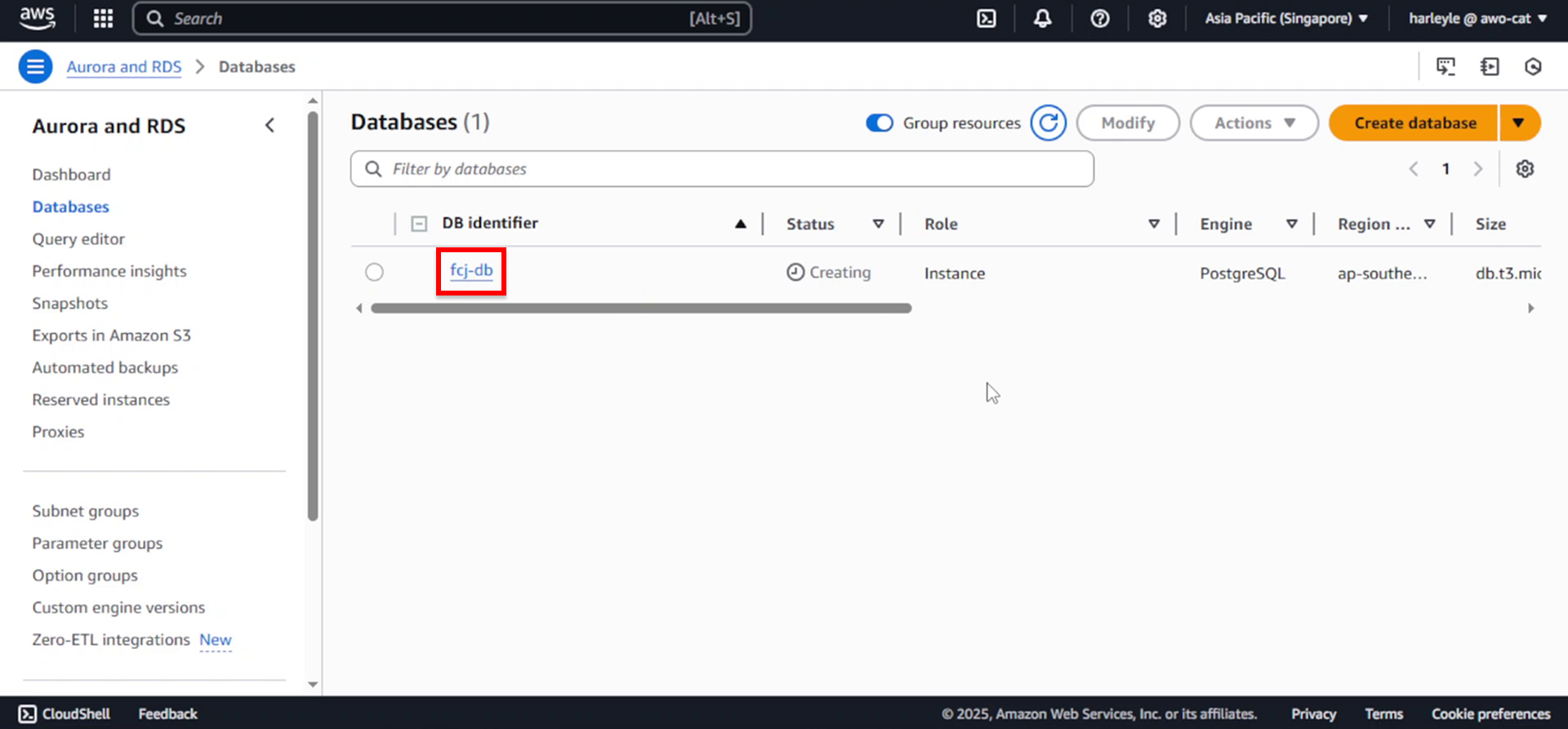Click the Modify button
The height and width of the screenshot is (729, 1568).
pyautogui.click(x=1128, y=122)
